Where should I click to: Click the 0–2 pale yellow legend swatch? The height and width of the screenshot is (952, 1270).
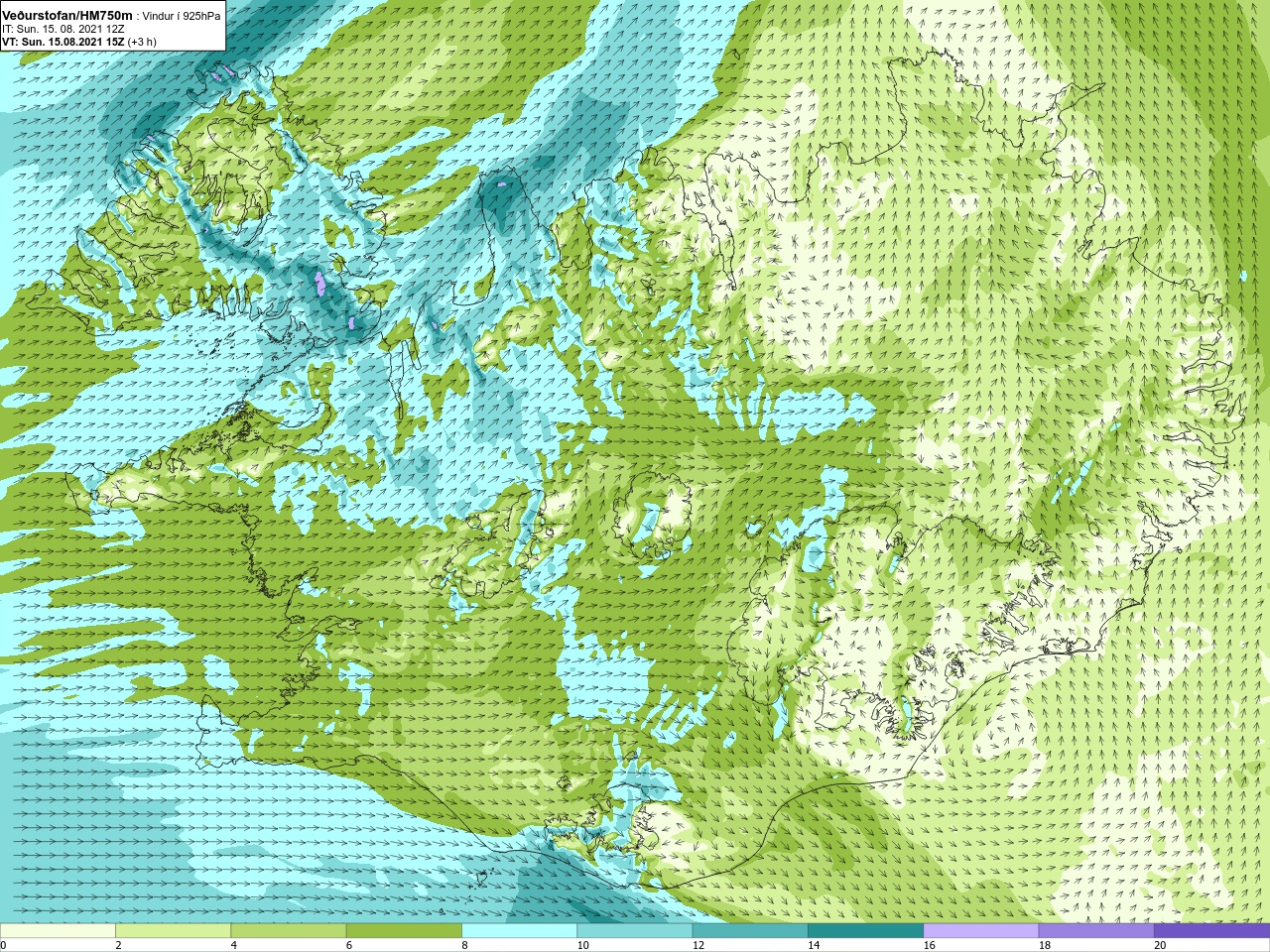point(58,931)
